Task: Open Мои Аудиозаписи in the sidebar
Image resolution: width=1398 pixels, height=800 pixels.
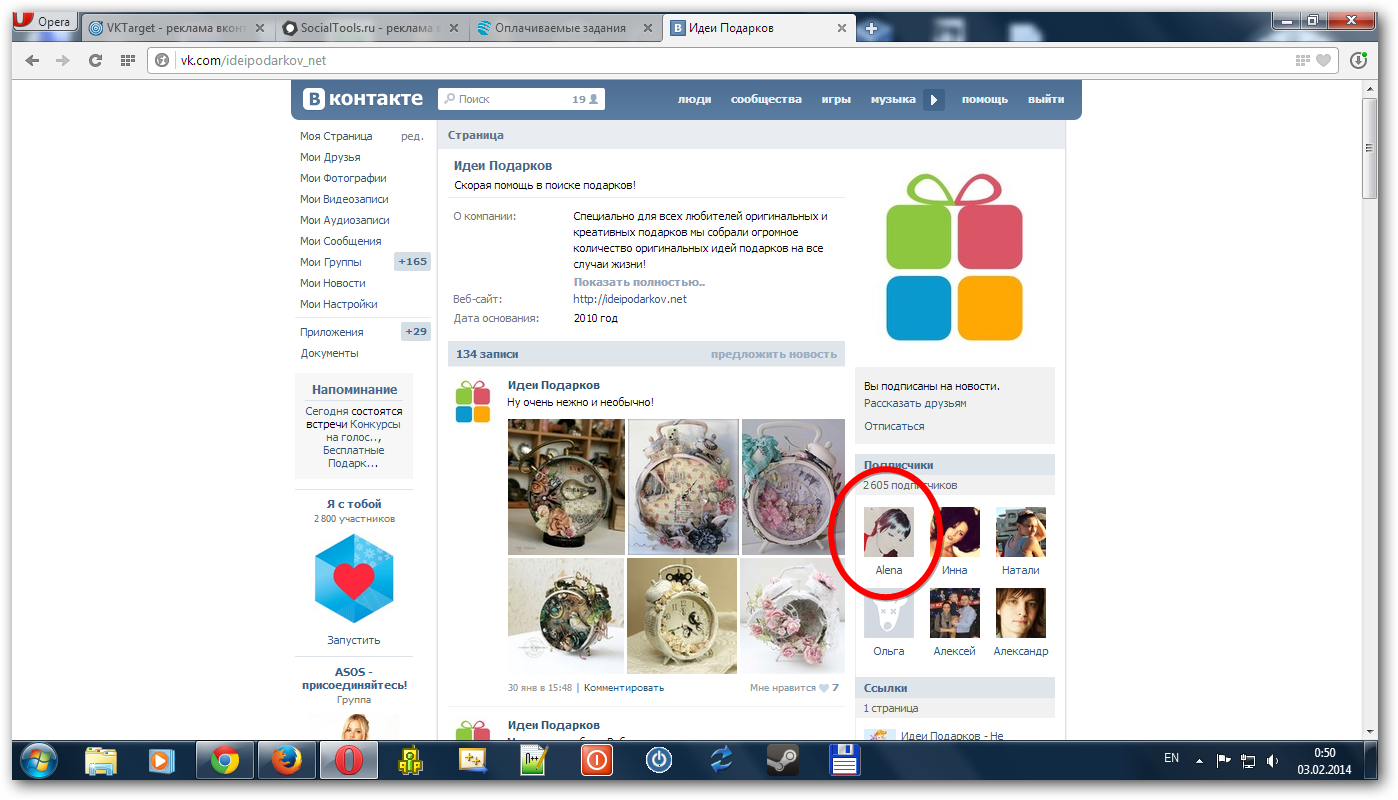Action: tap(345, 220)
